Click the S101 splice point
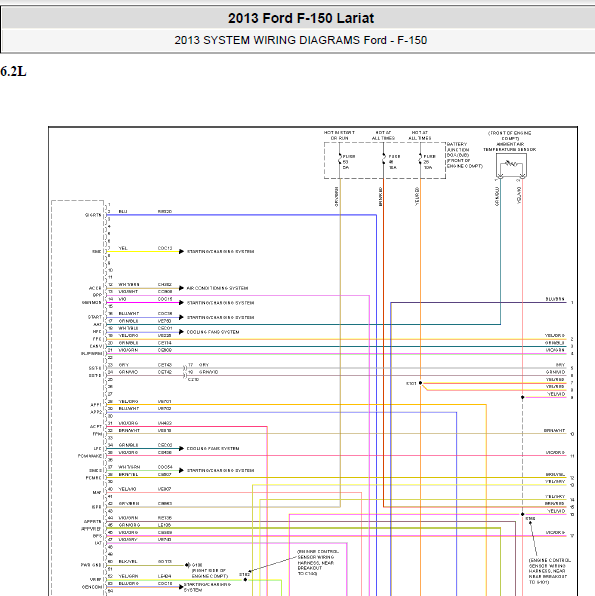 [420, 383]
